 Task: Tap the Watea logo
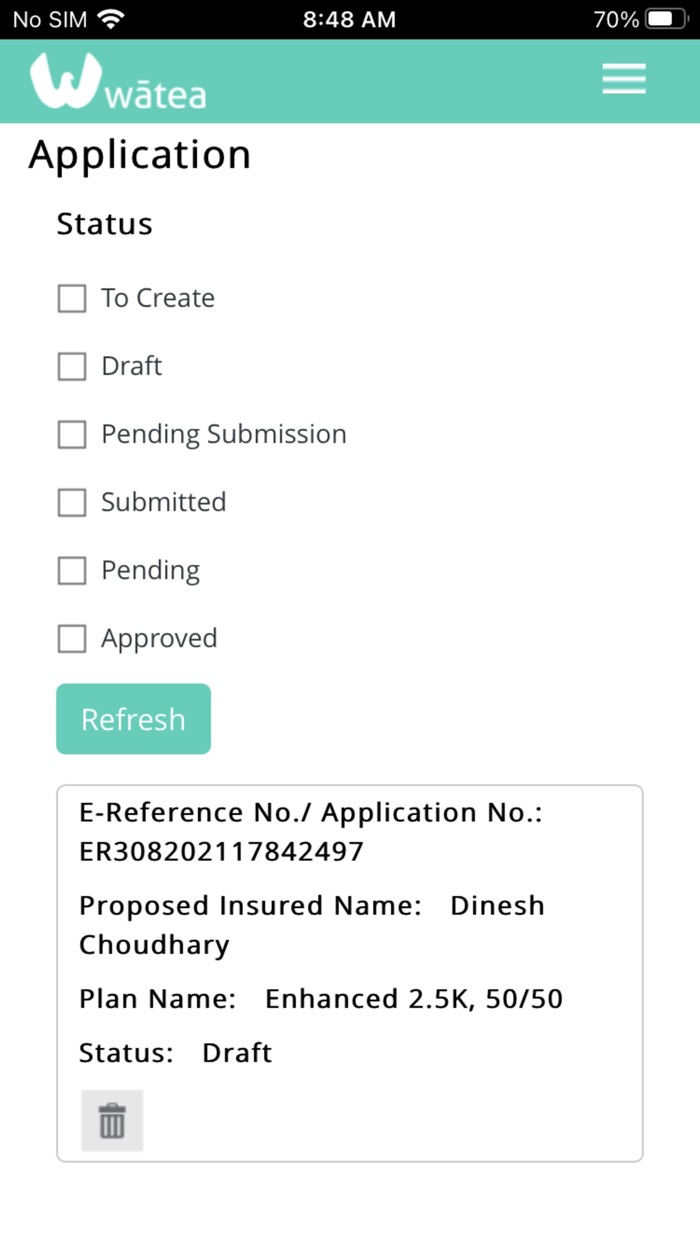(x=118, y=81)
